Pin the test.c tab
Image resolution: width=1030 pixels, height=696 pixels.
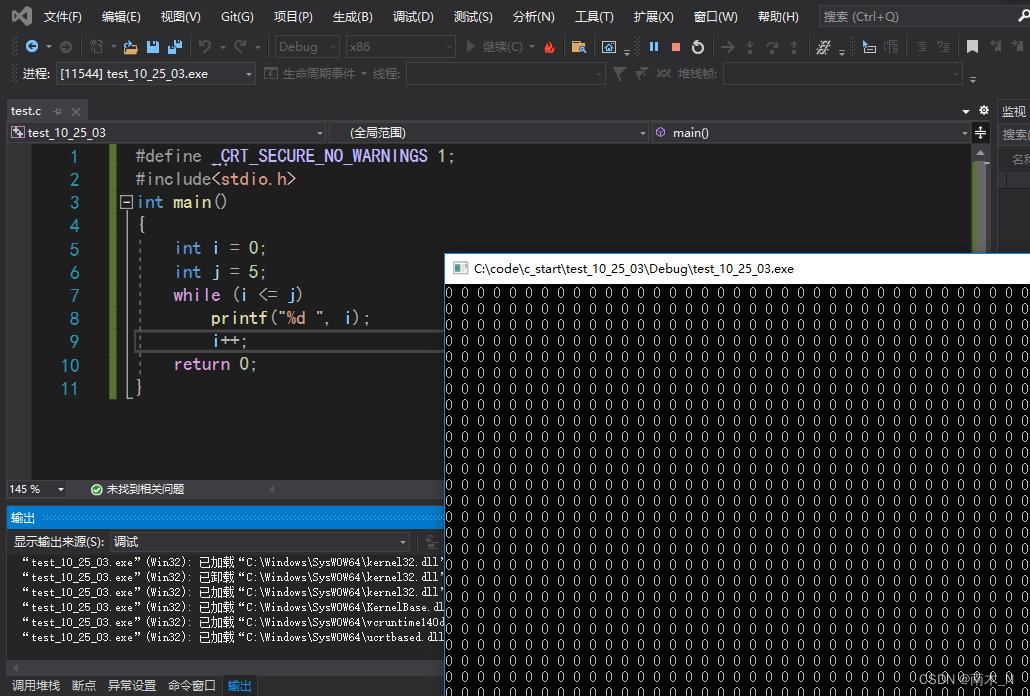[x=57, y=112]
